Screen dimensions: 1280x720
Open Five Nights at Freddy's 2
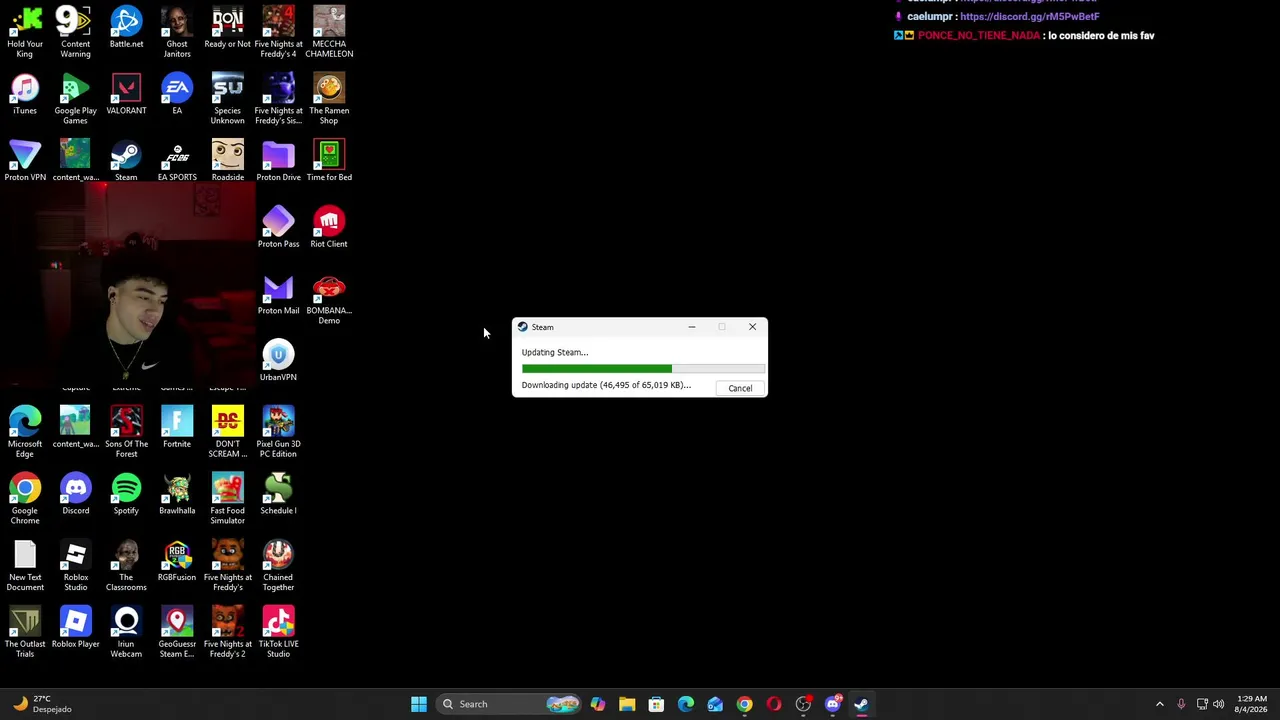(227, 632)
